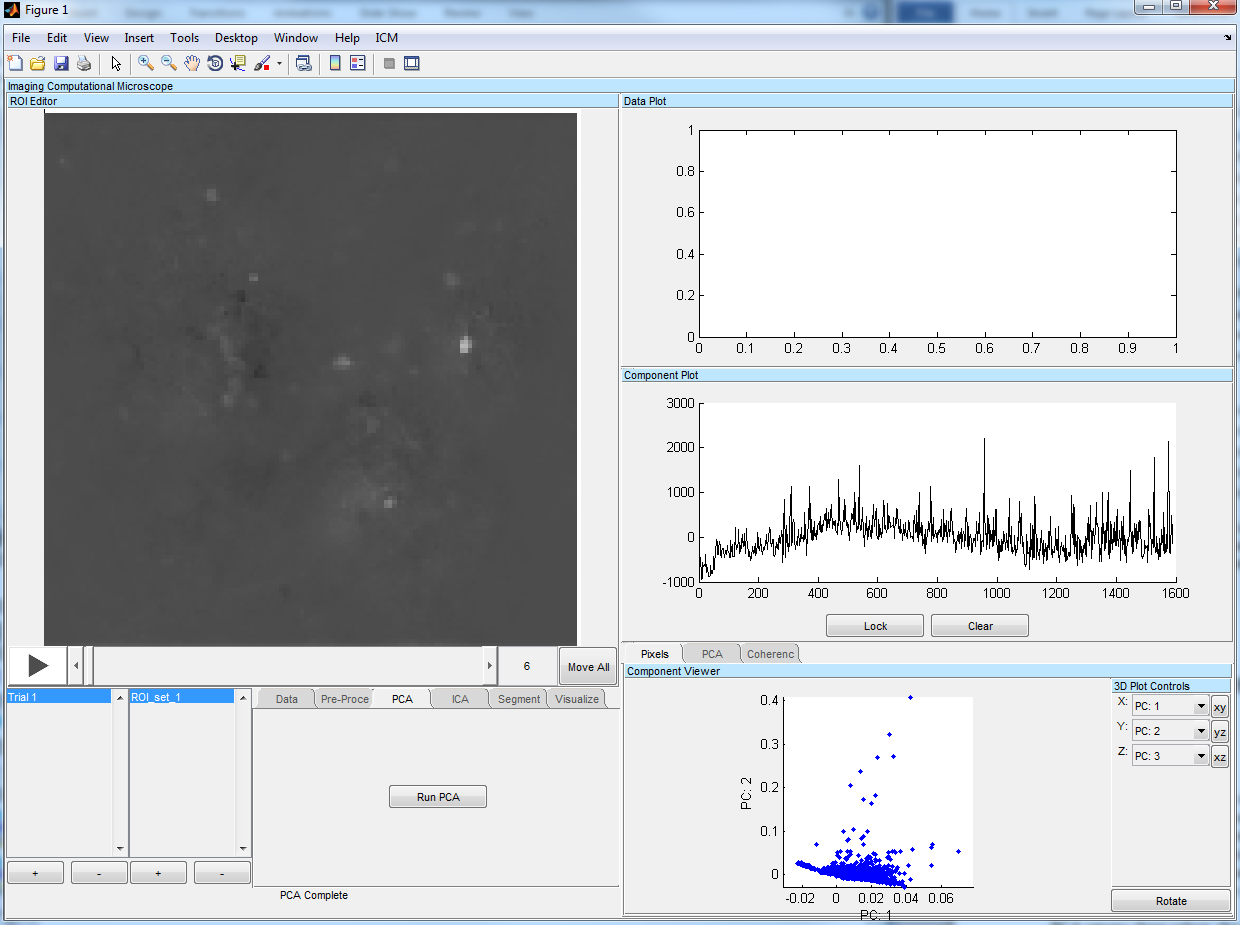Switch to the Segment tab
This screenshot has height=925, width=1240.
pyautogui.click(x=519, y=699)
